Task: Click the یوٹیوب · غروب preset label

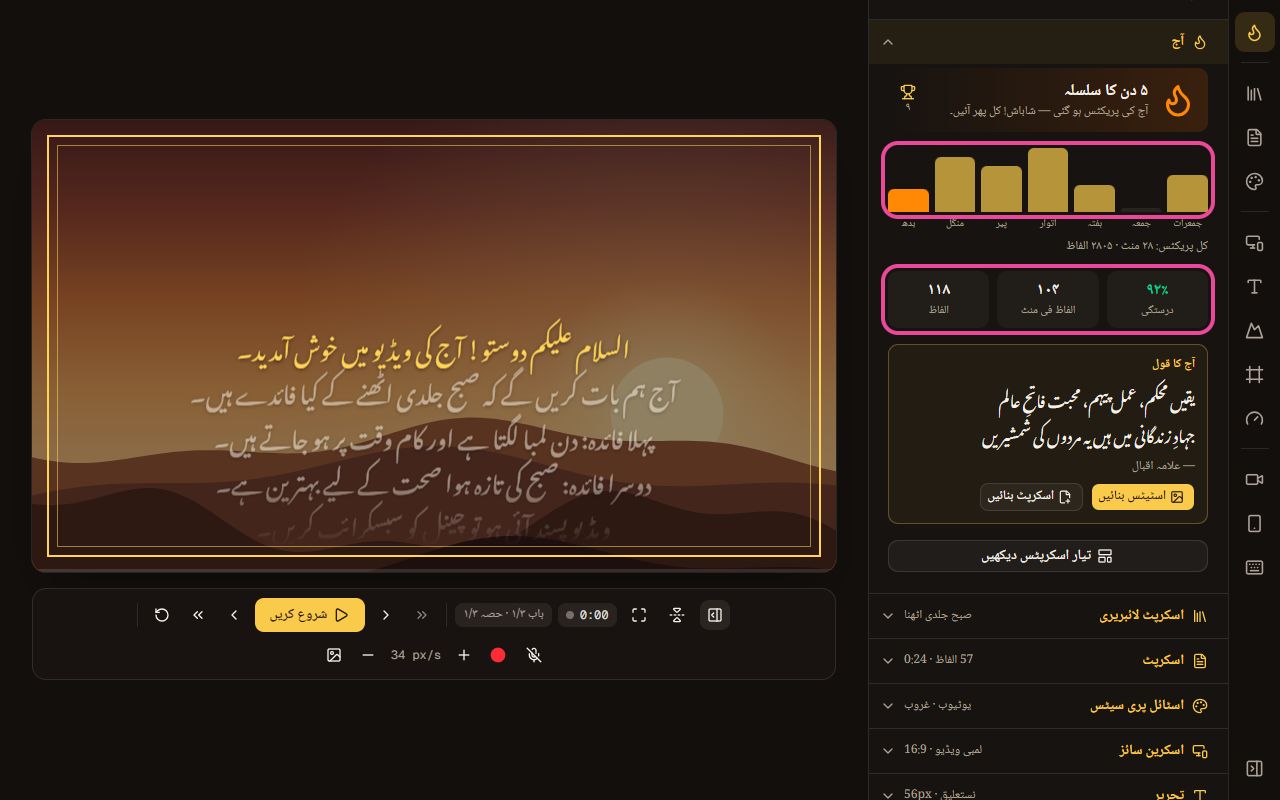Action: 937,705
